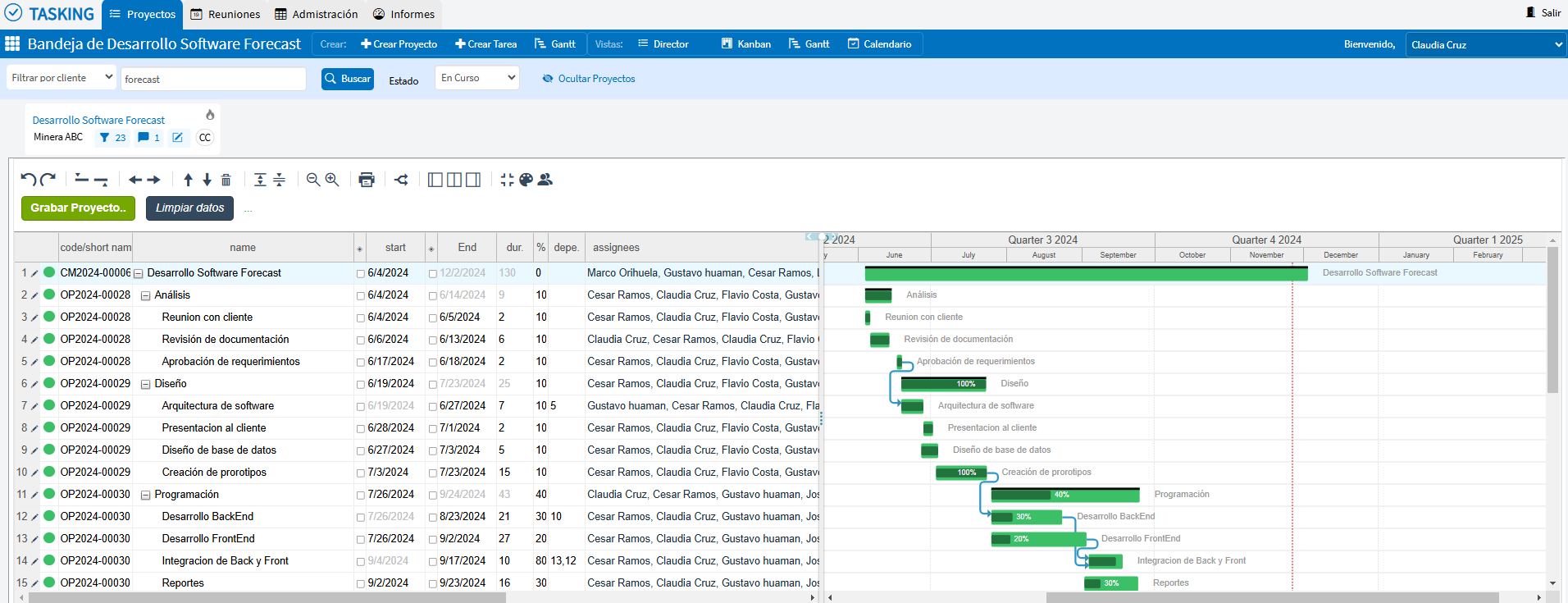Check end milestone box for Desarrollo FrontEnd
This screenshot has height=603, width=1568.
(x=433, y=540)
